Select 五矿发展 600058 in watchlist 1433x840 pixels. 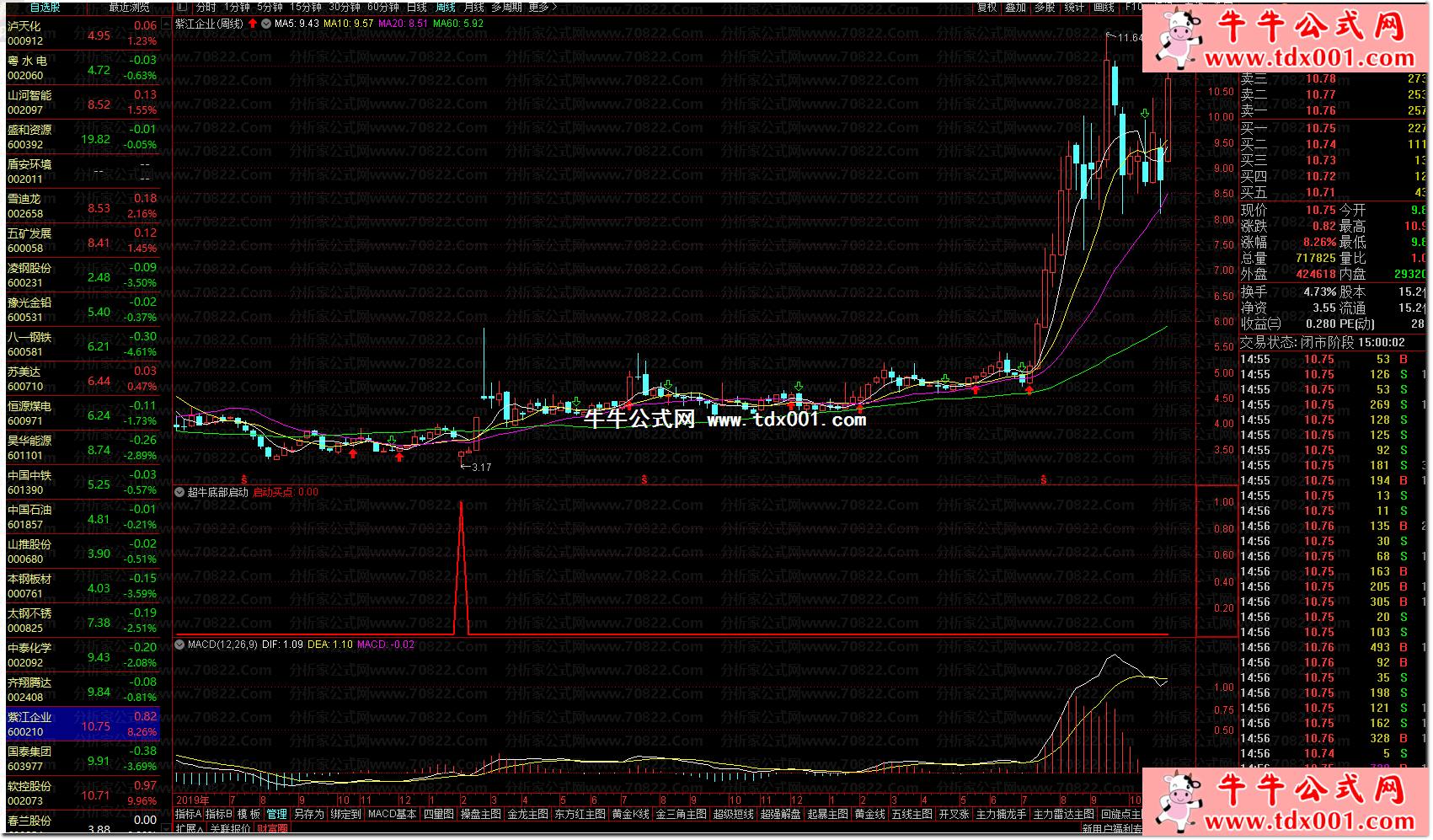click(x=82, y=241)
